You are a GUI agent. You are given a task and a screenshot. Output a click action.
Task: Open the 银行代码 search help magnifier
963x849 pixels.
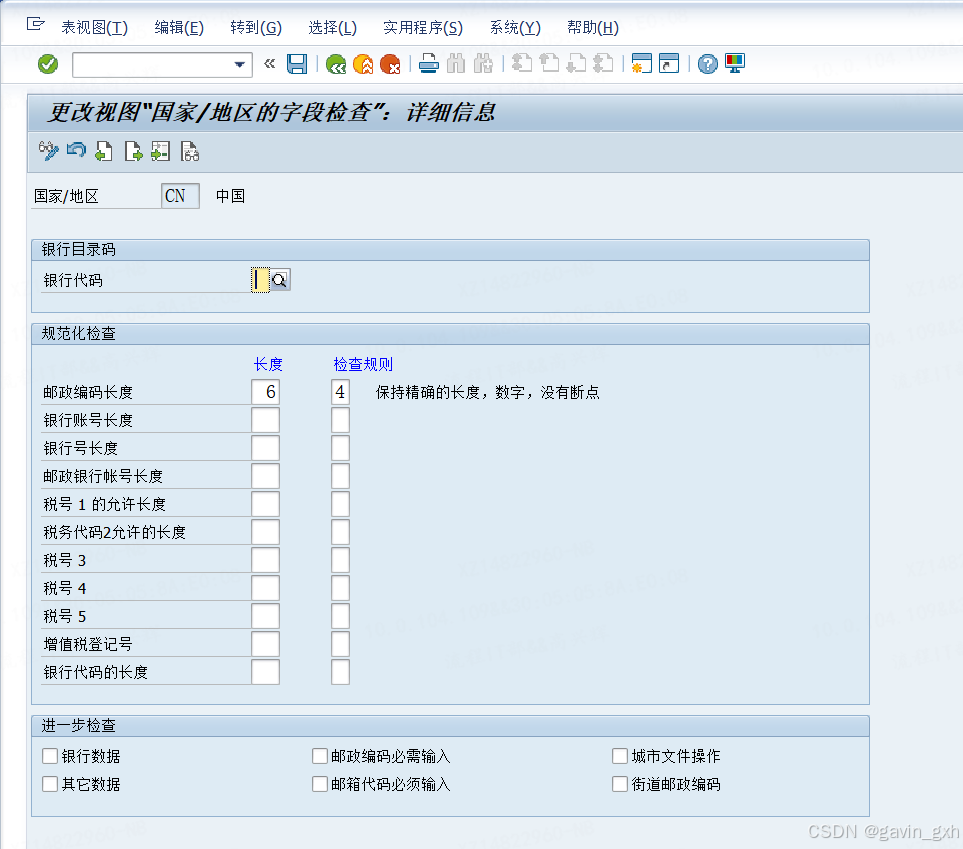click(278, 279)
